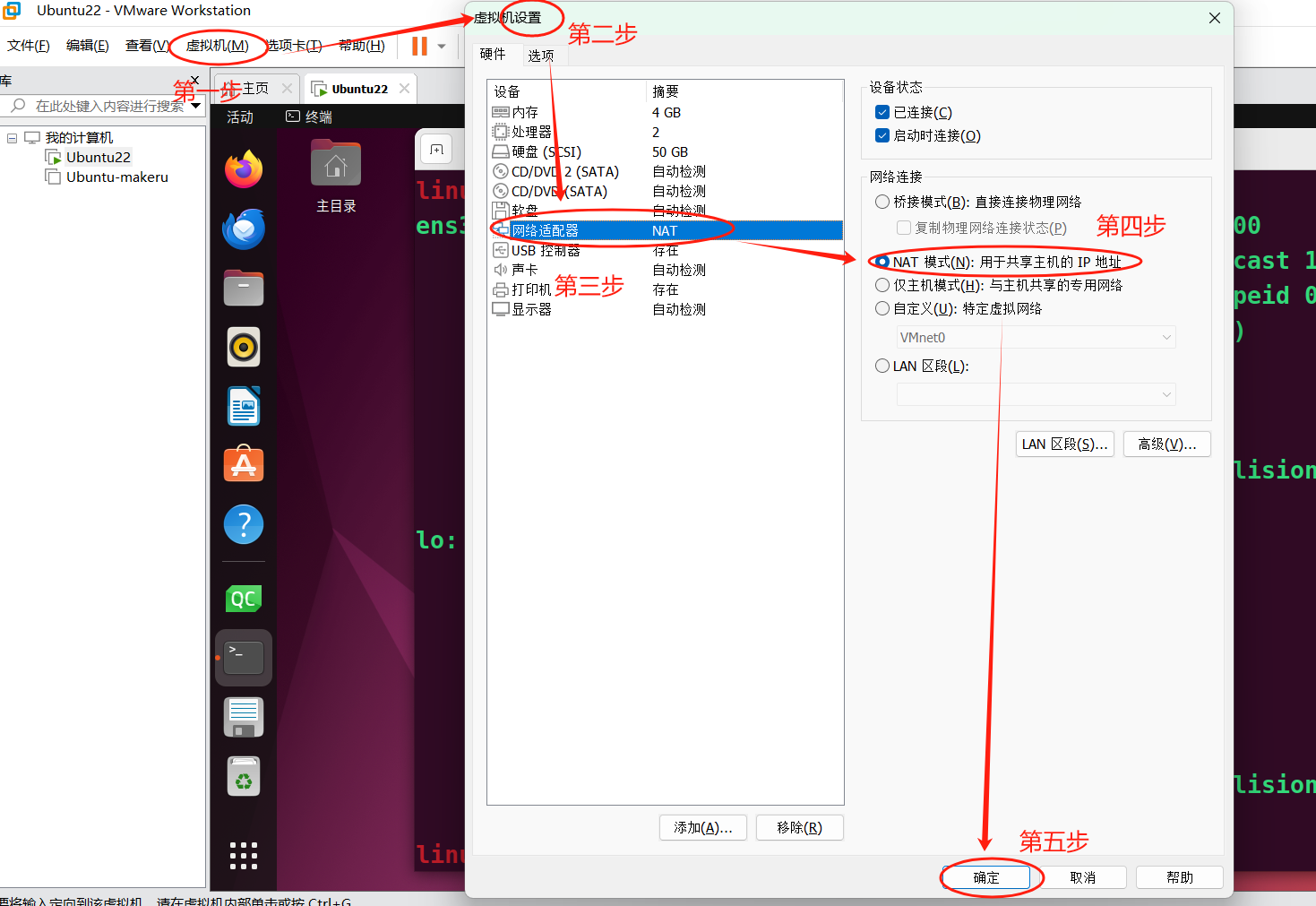Open the 编辑(E) menu
The height and width of the screenshot is (906, 1316).
coord(88,46)
